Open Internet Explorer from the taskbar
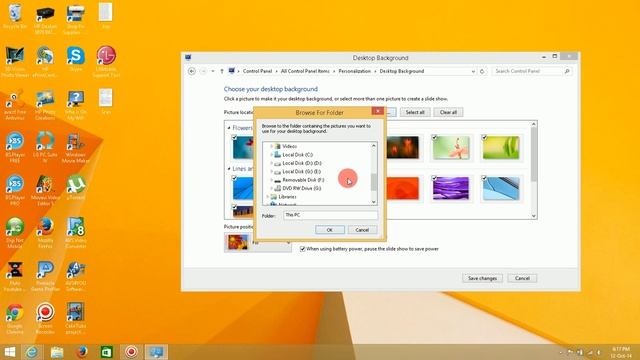Image resolution: width=640 pixels, height=360 pixels. (32, 352)
